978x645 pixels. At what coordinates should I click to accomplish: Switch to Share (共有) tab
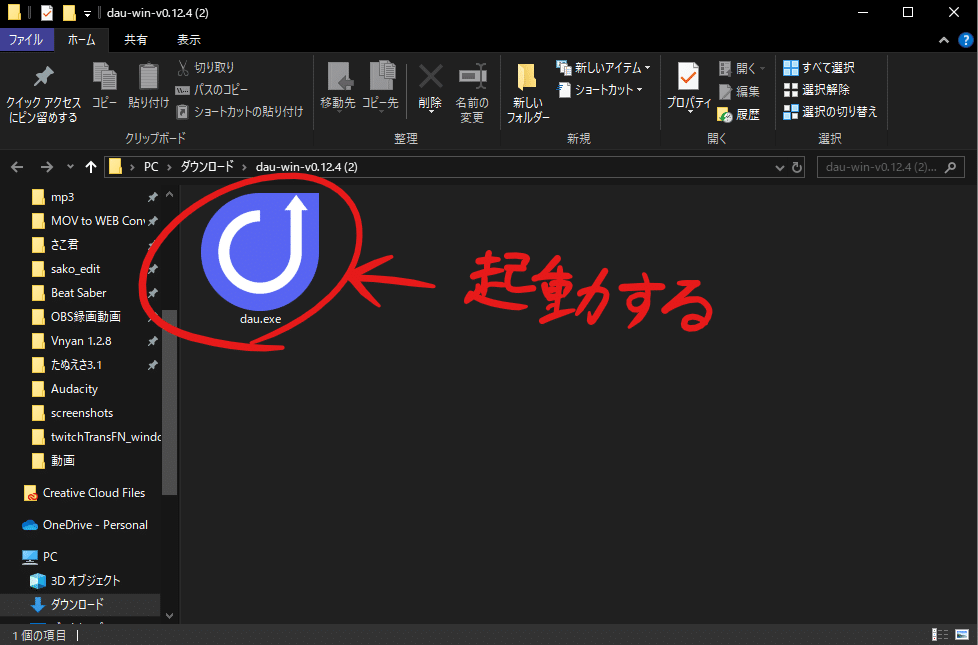click(136, 39)
